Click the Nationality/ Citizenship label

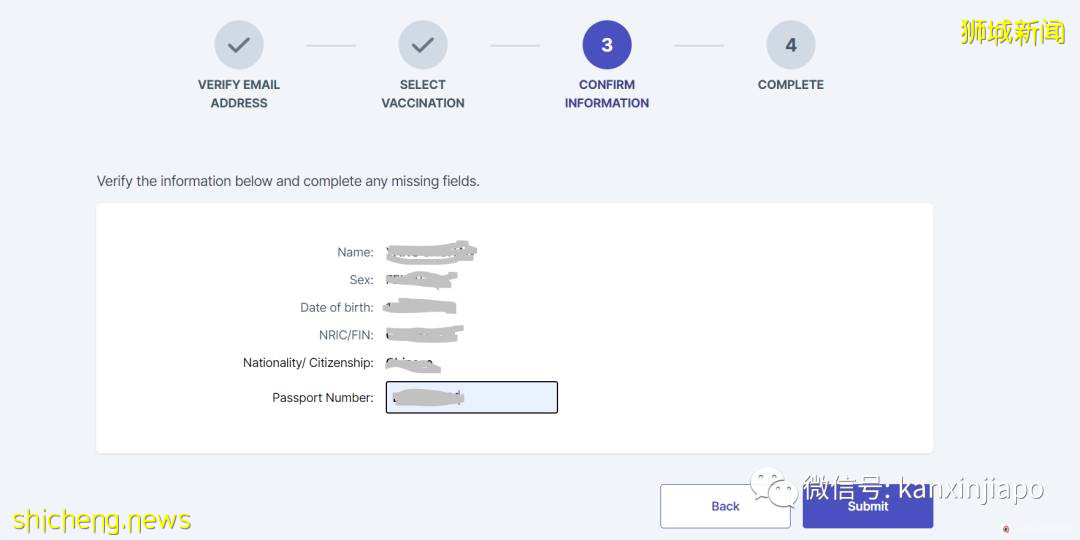(x=308, y=363)
